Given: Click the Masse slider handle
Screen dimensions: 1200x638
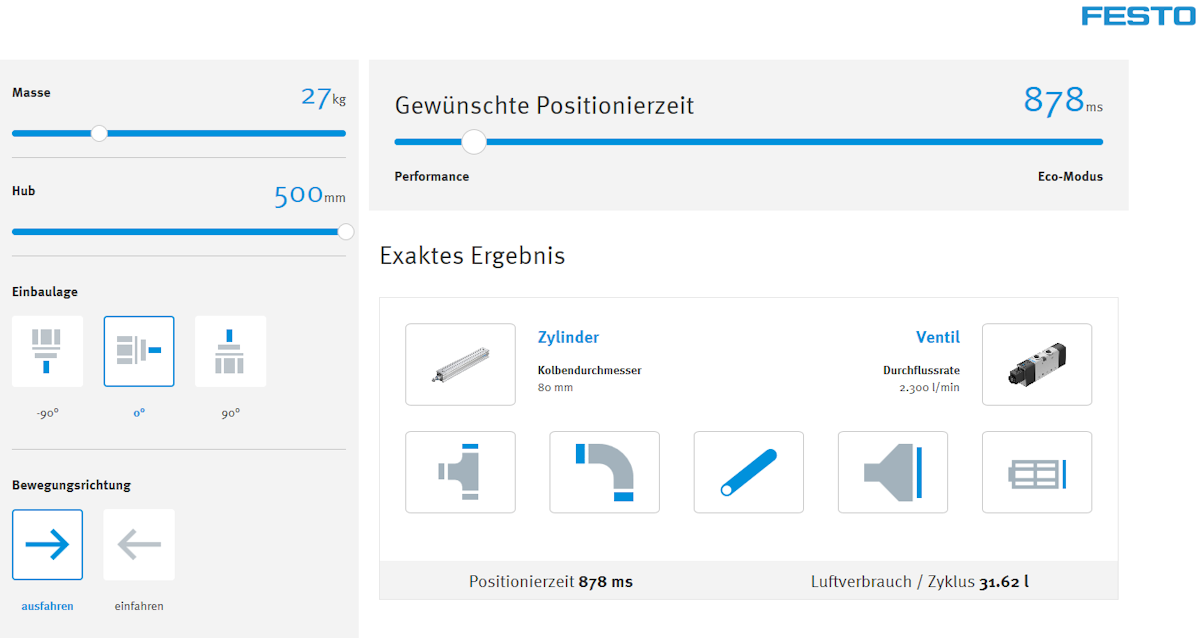Looking at the screenshot, I should coord(99,132).
